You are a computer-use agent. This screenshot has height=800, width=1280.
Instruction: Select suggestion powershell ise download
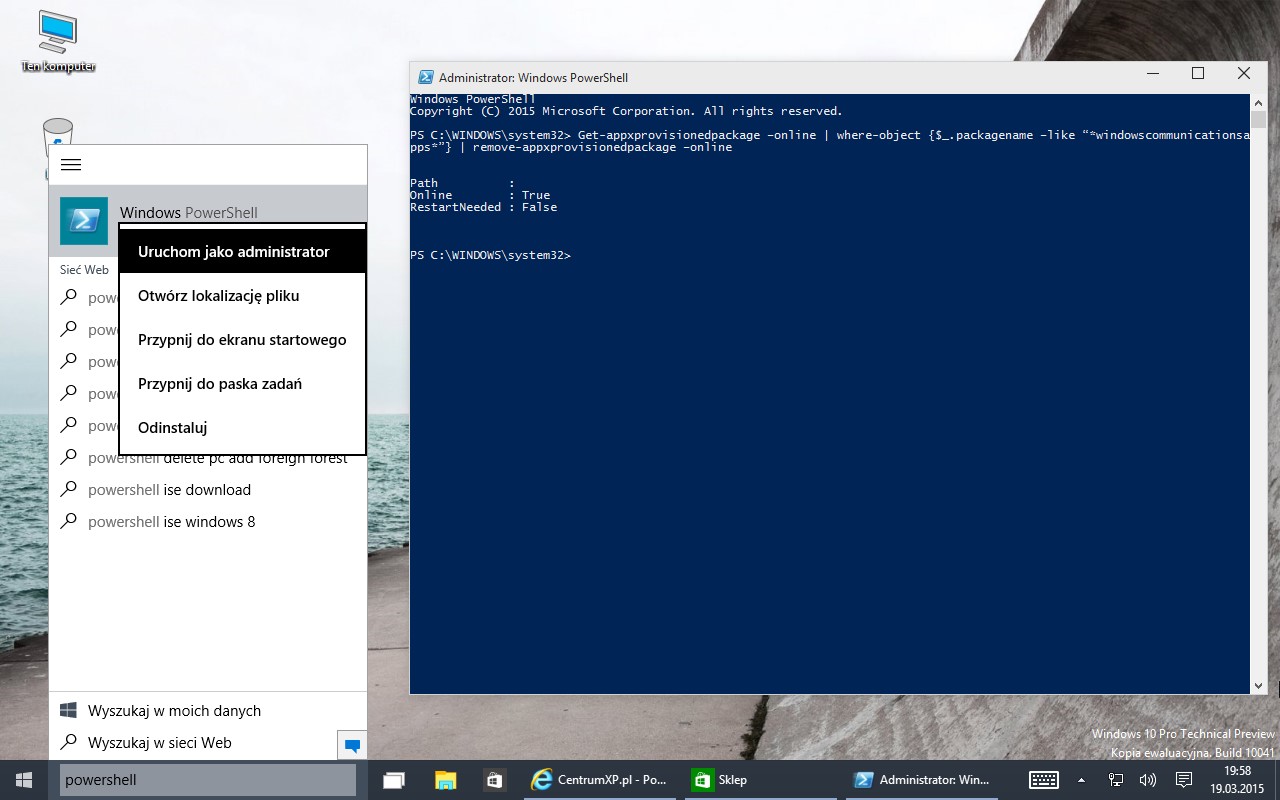pyautogui.click(x=208, y=490)
